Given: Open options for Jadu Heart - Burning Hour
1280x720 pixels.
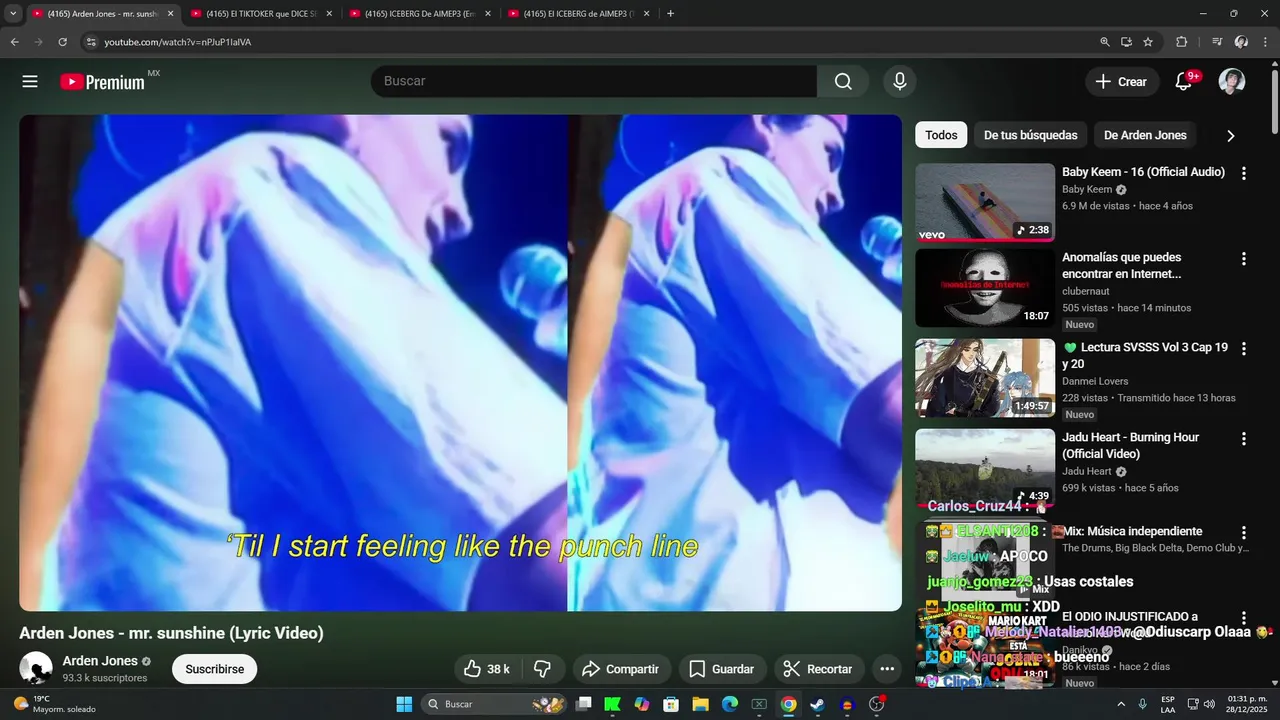Looking at the screenshot, I should [1244, 439].
